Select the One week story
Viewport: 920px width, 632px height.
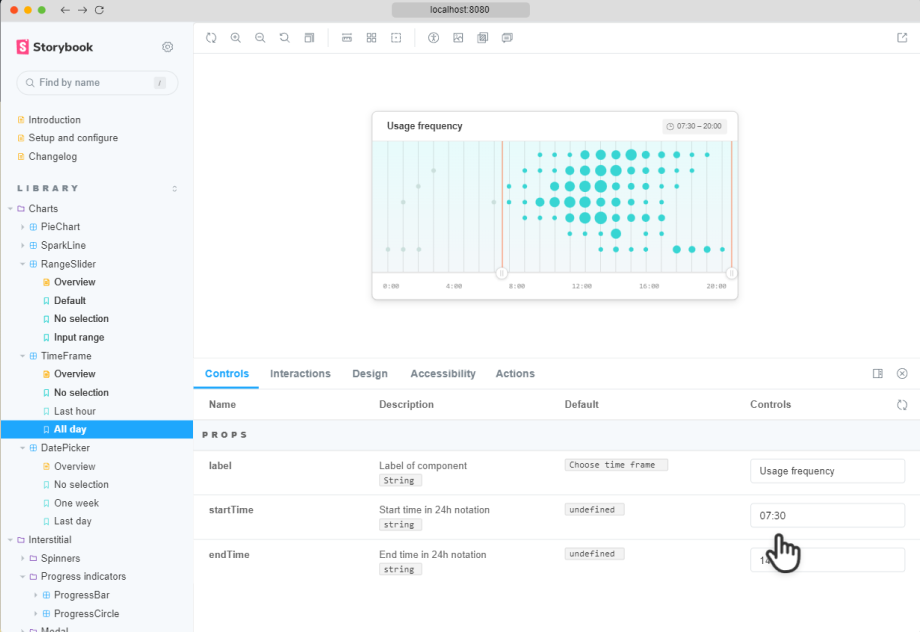click(76, 503)
